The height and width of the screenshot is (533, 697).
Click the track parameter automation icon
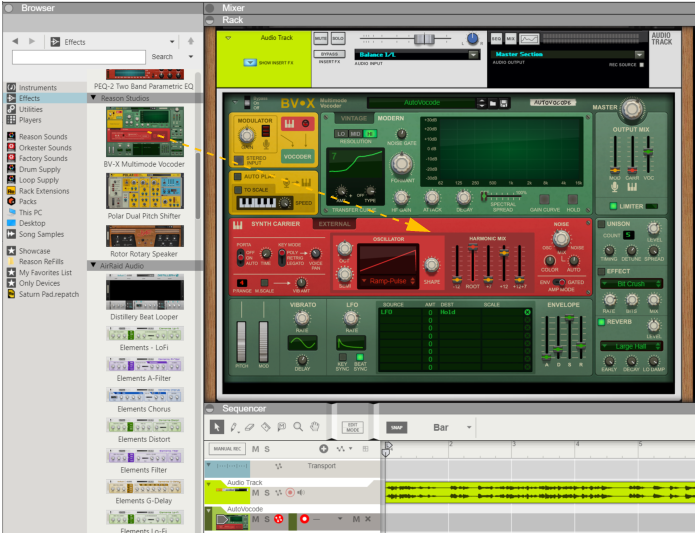[x=341, y=449]
